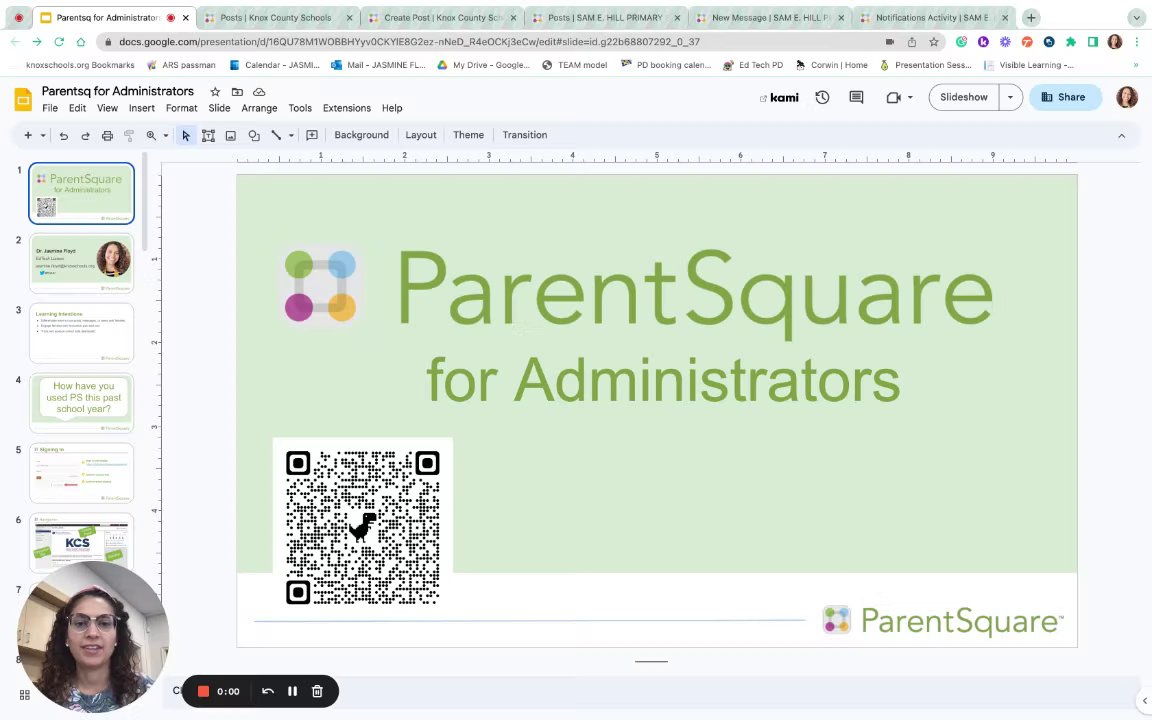Click the Background button
Viewport: 1152px width, 720px height.
(361, 135)
